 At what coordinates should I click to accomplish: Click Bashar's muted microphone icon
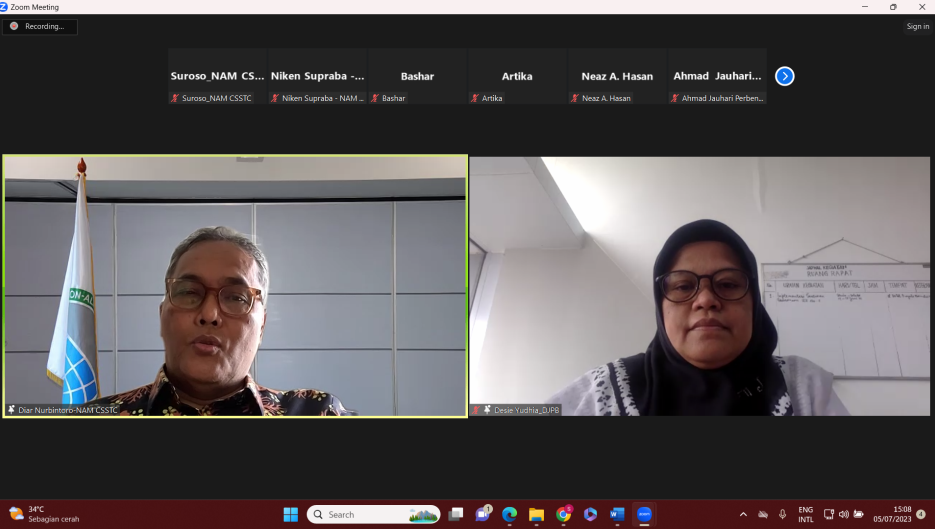click(375, 98)
